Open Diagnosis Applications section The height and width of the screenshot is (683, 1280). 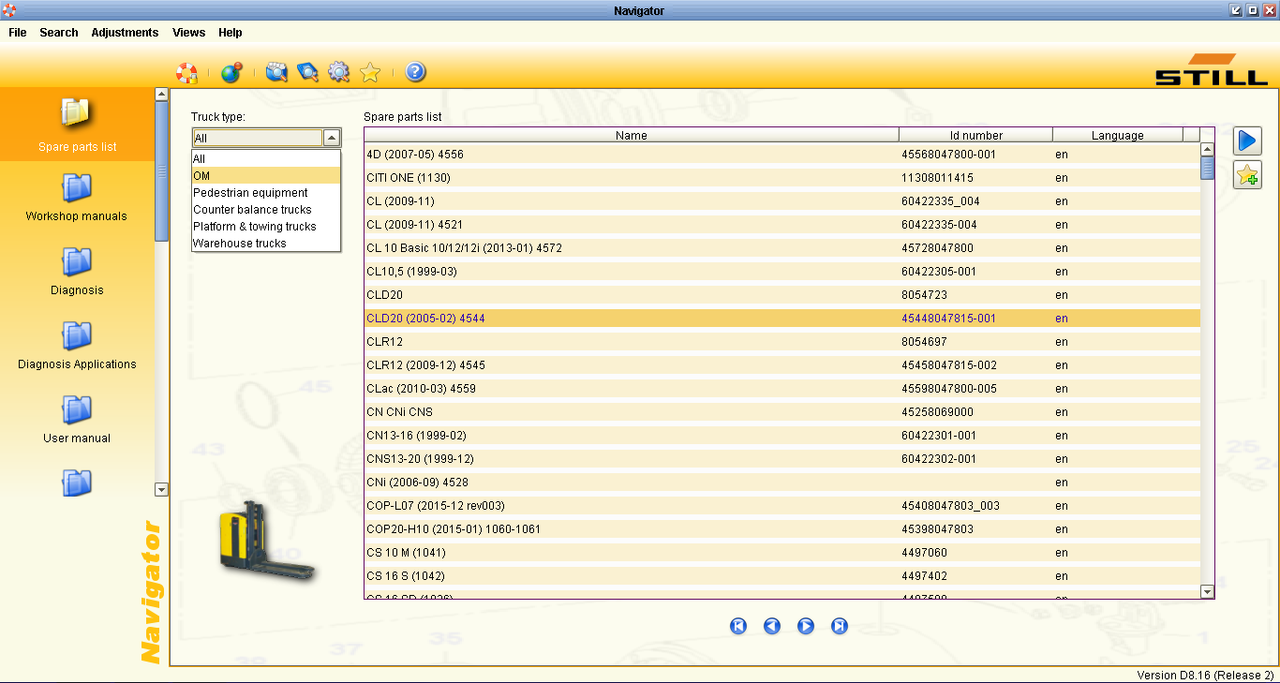point(77,345)
